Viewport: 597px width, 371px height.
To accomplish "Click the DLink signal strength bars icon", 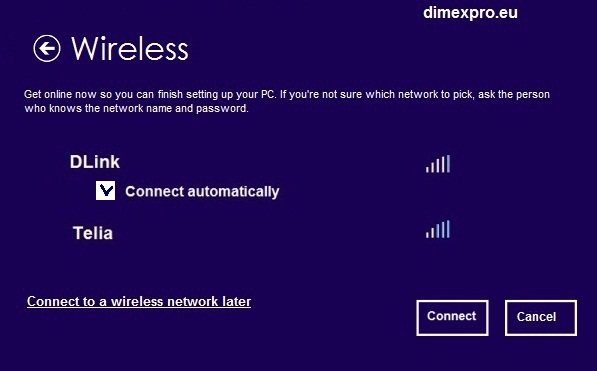I will tap(438, 164).
